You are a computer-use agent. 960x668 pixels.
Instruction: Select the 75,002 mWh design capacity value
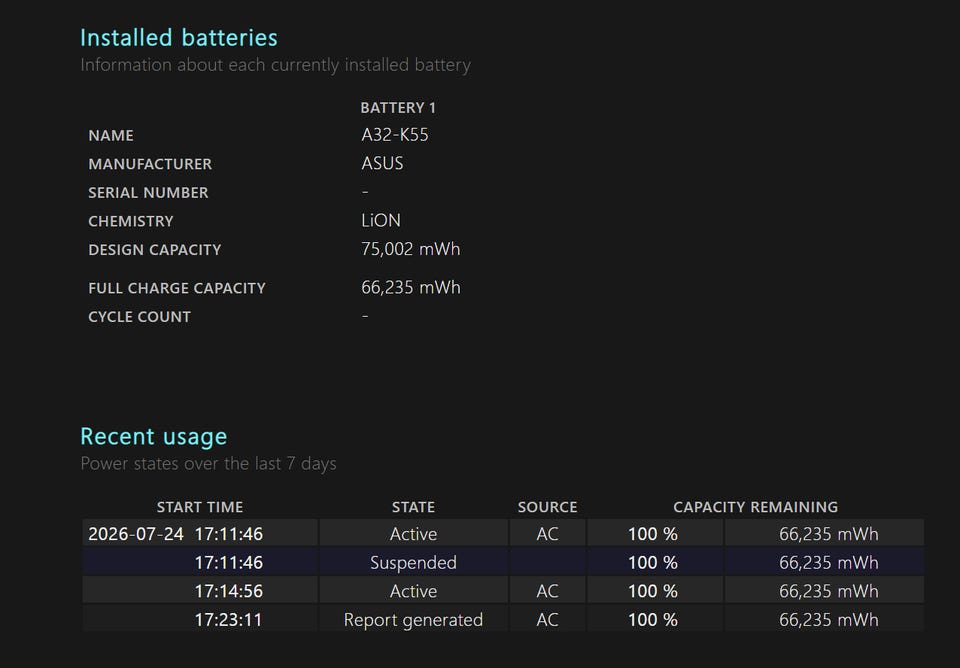(411, 249)
